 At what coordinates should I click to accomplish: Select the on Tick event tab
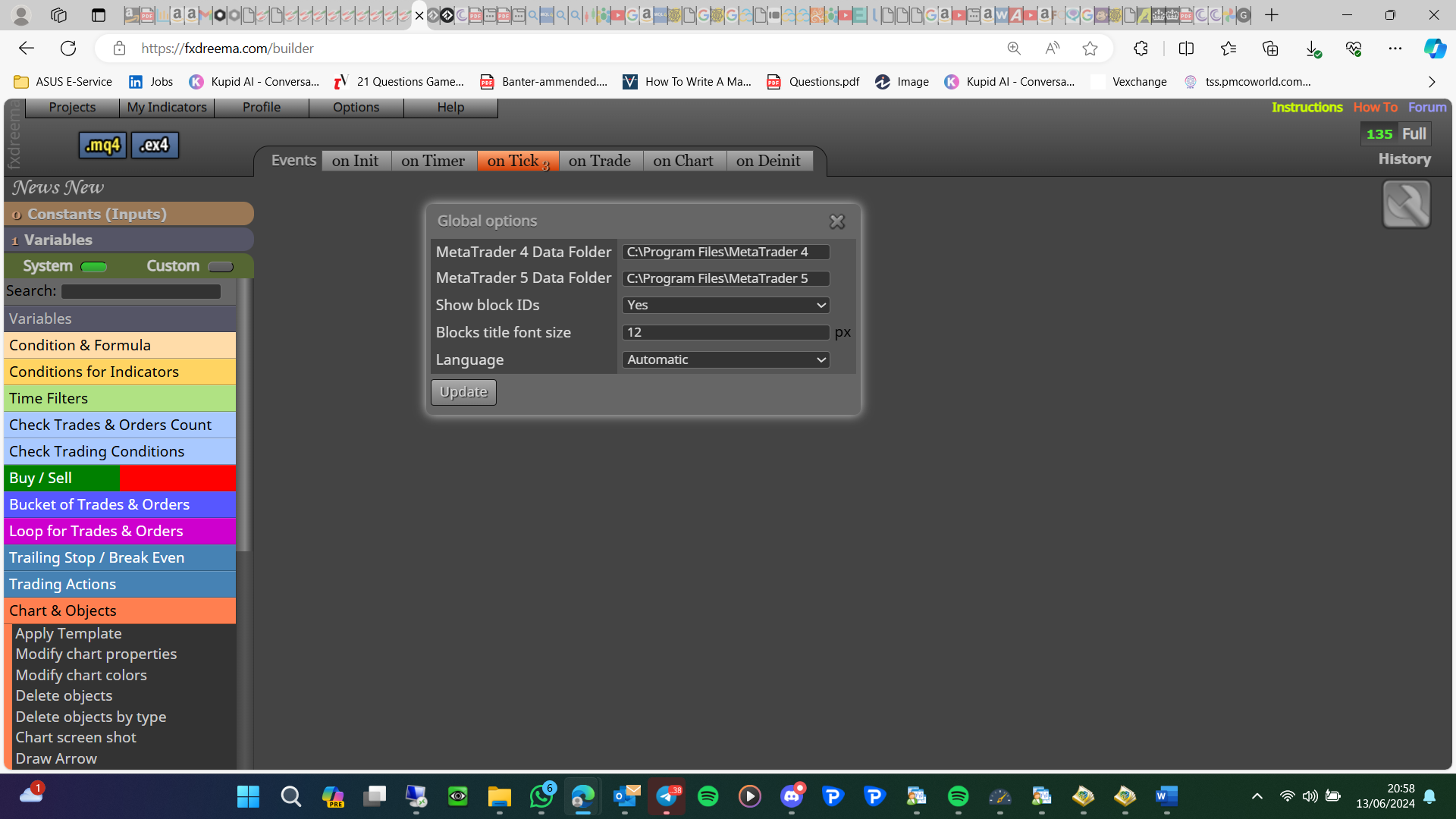pyautogui.click(x=518, y=161)
